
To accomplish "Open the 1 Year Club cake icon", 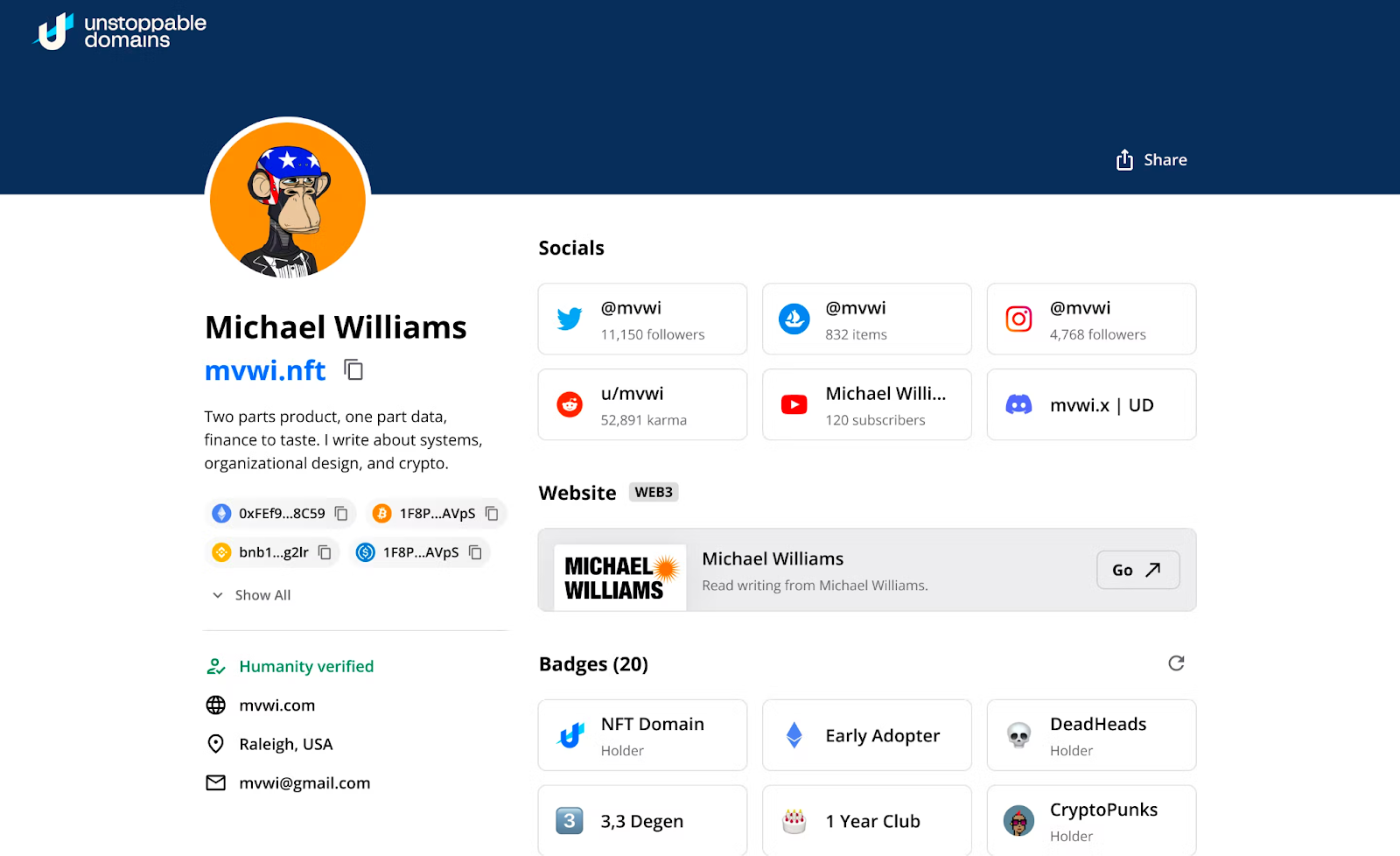I will (x=794, y=821).
